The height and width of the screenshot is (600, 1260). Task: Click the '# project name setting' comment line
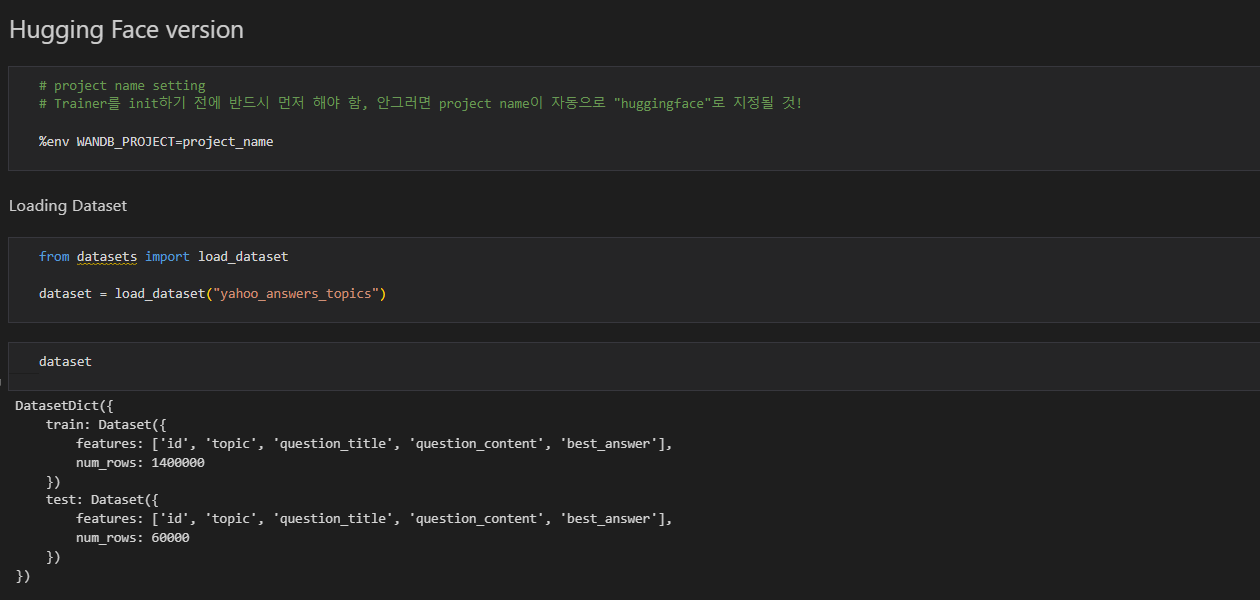click(122, 86)
